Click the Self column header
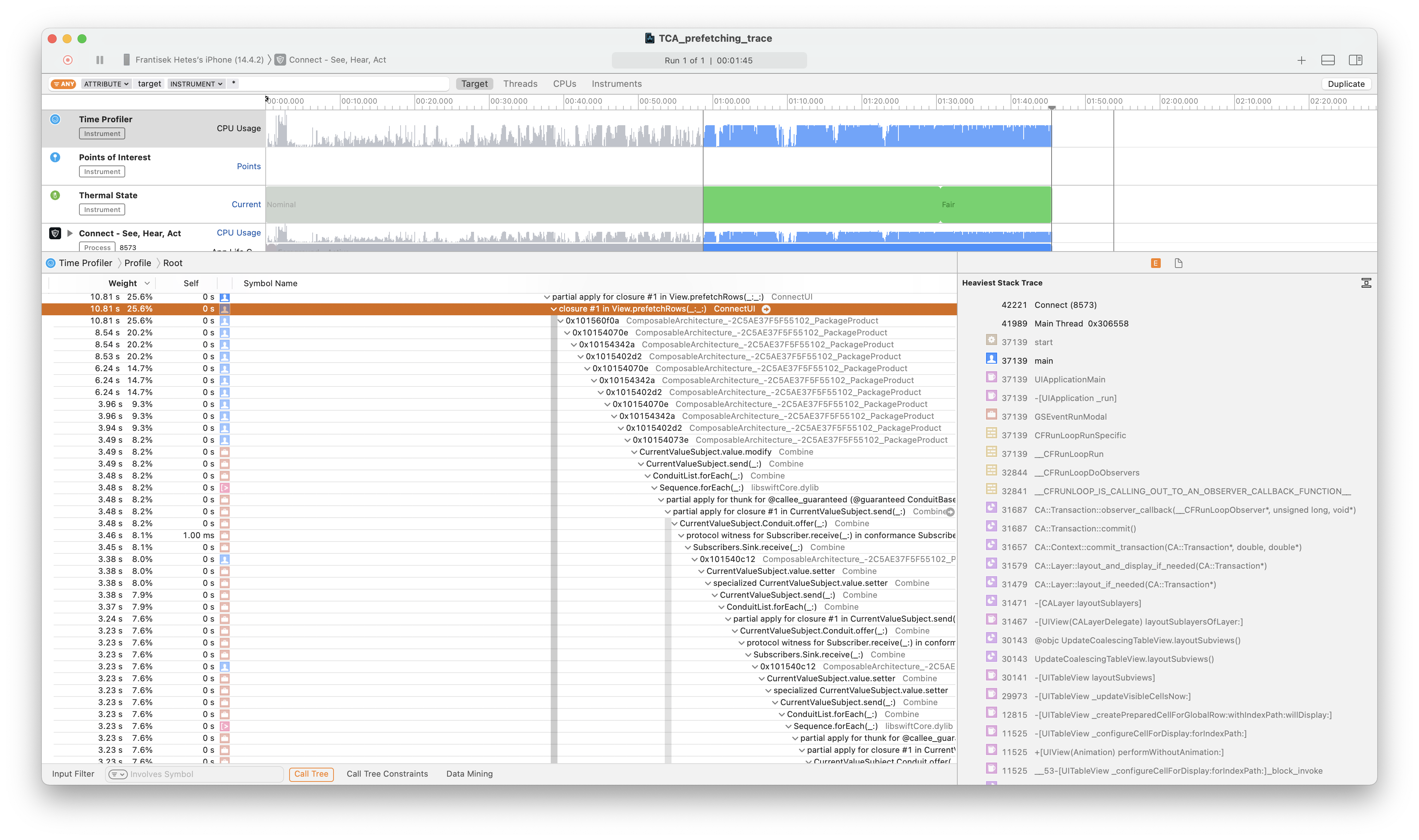The height and width of the screenshot is (840, 1419). pyautogui.click(x=191, y=283)
